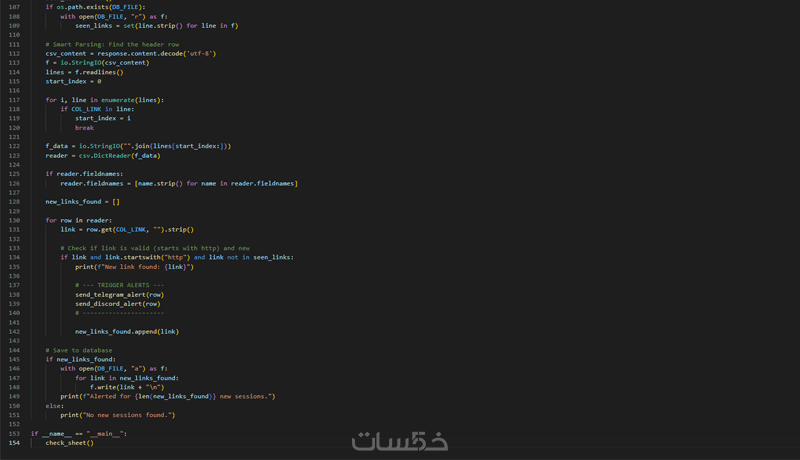The height and width of the screenshot is (460, 800).
Task: Click the 'f.write(link + "\n")' line
Action: pyautogui.click(x=127, y=387)
